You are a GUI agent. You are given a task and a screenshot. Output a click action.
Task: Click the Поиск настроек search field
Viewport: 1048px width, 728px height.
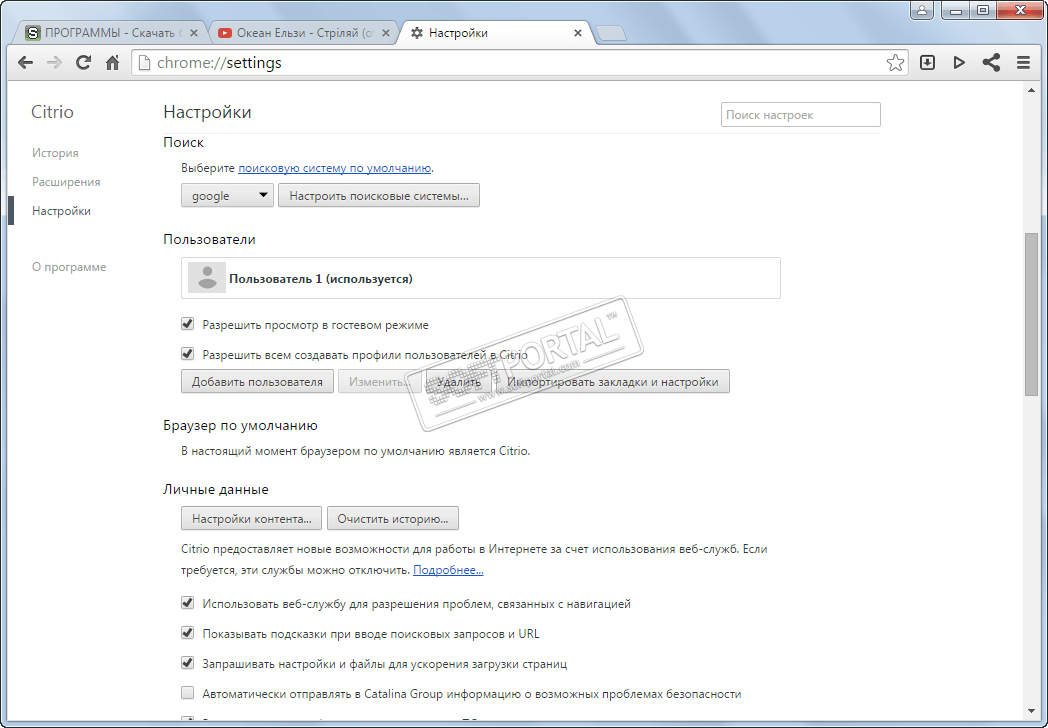[x=801, y=114]
